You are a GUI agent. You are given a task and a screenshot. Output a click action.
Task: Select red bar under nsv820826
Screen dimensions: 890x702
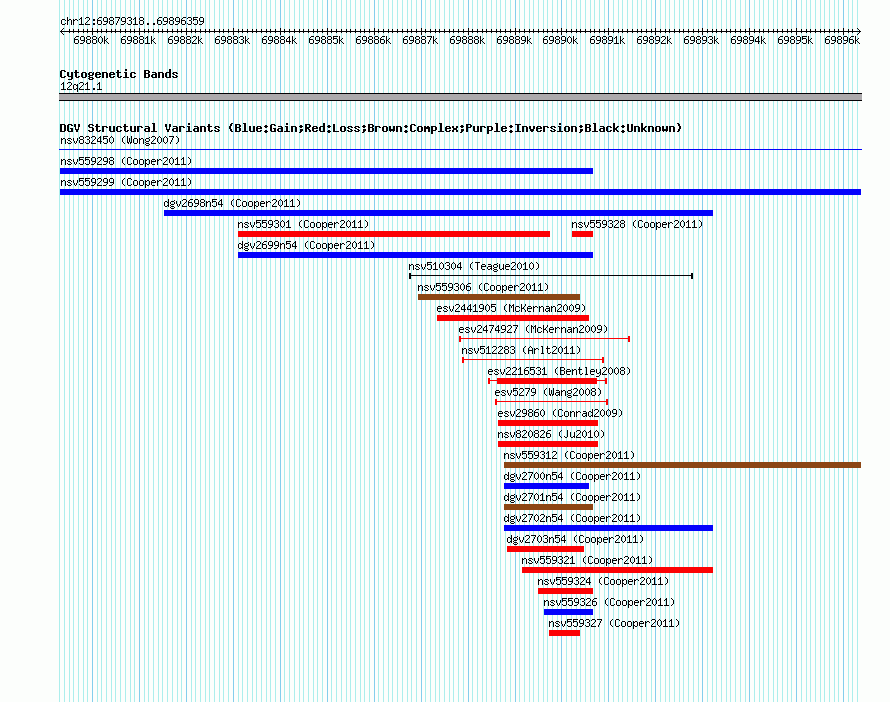548,444
